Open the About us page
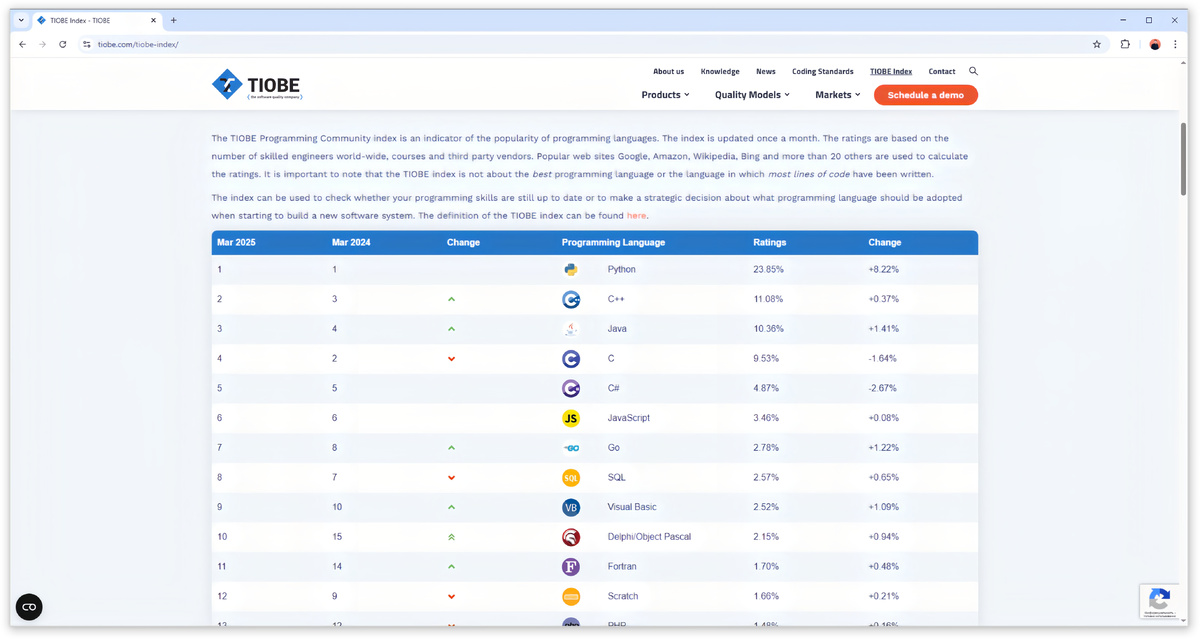Viewport: 1200px width, 639px height. coord(669,72)
